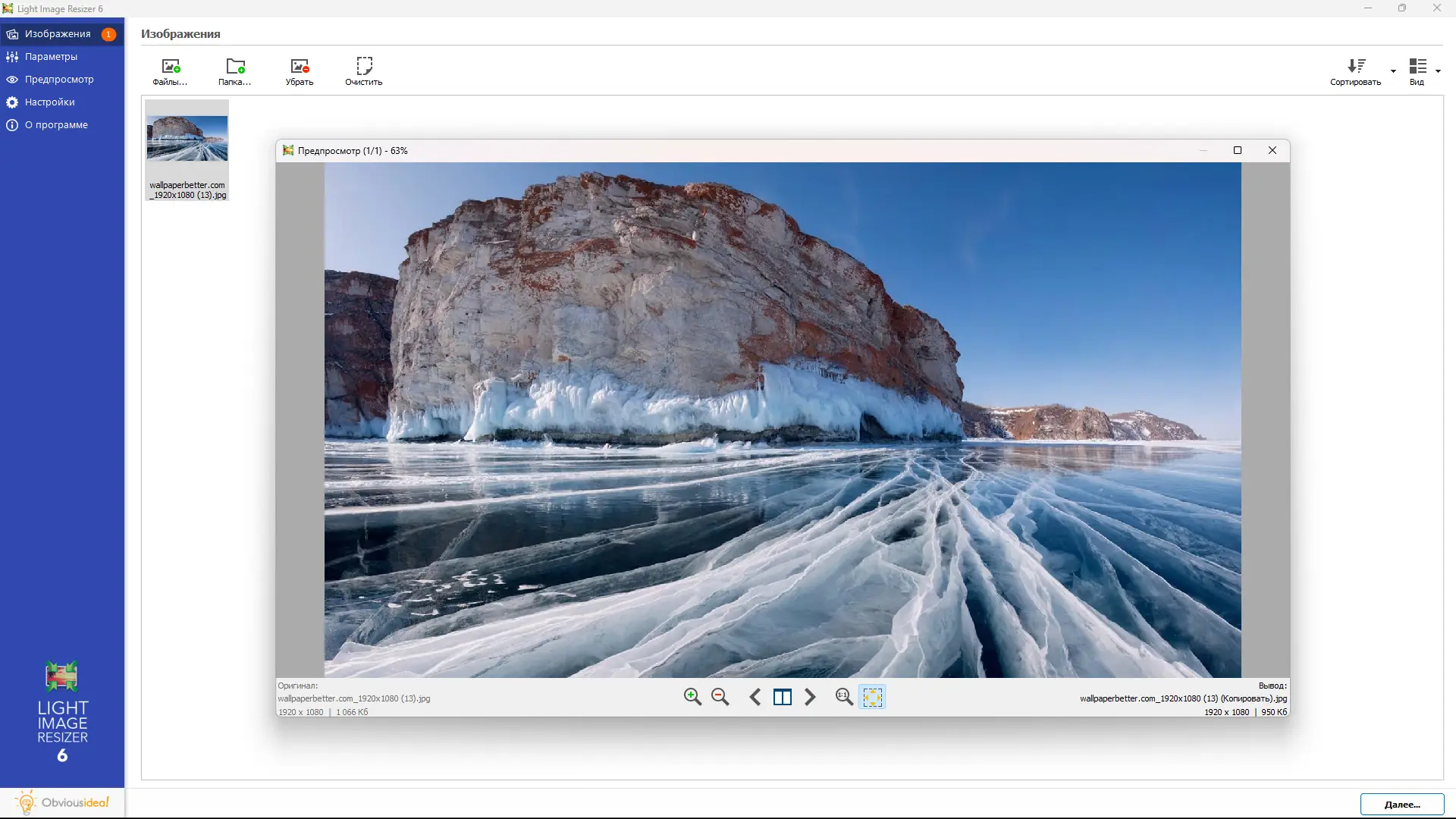Open Настройки in the sidebar
This screenshot has height=819, width=1456.
[x=49, y=102]
